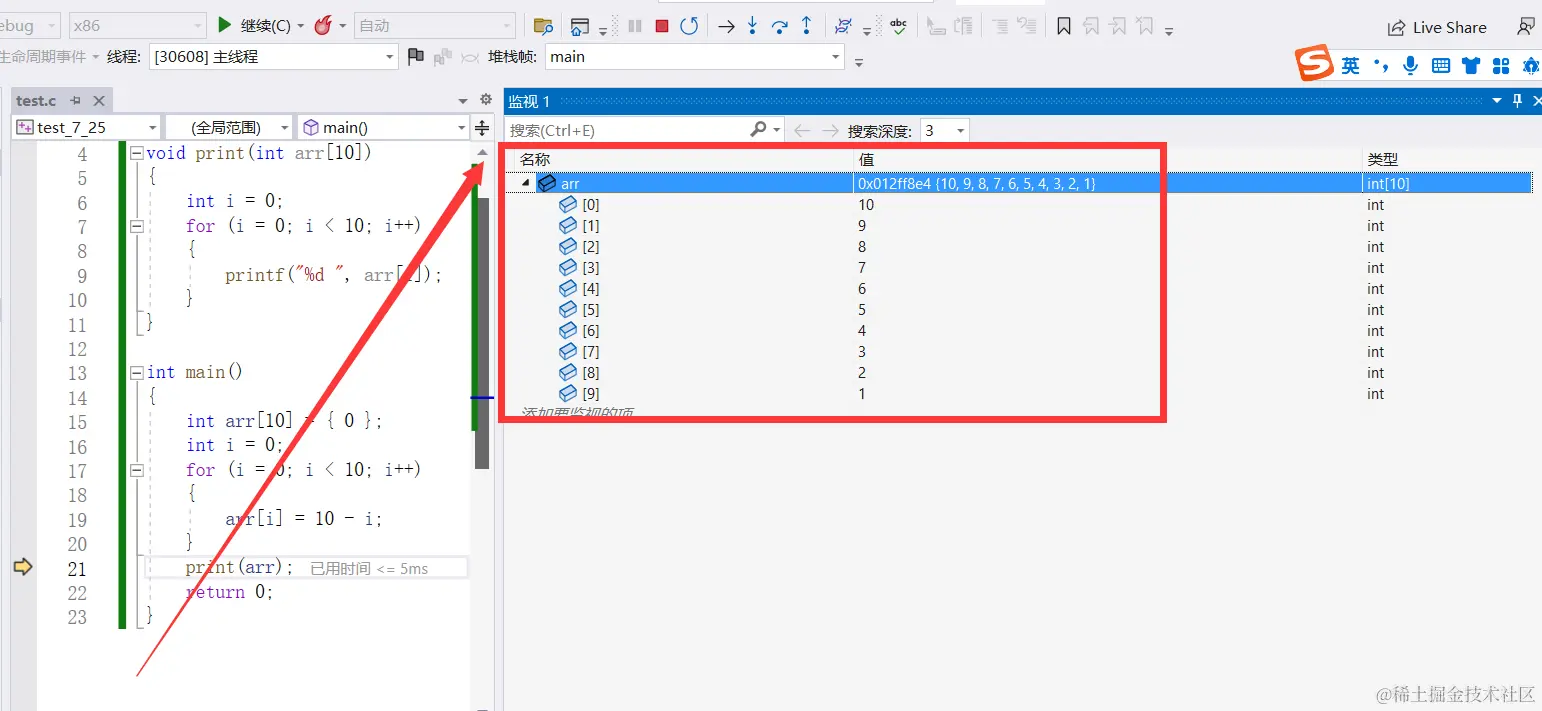Click the Sogou orange S logo
1542x711 pixels.
coord(1315,64)
